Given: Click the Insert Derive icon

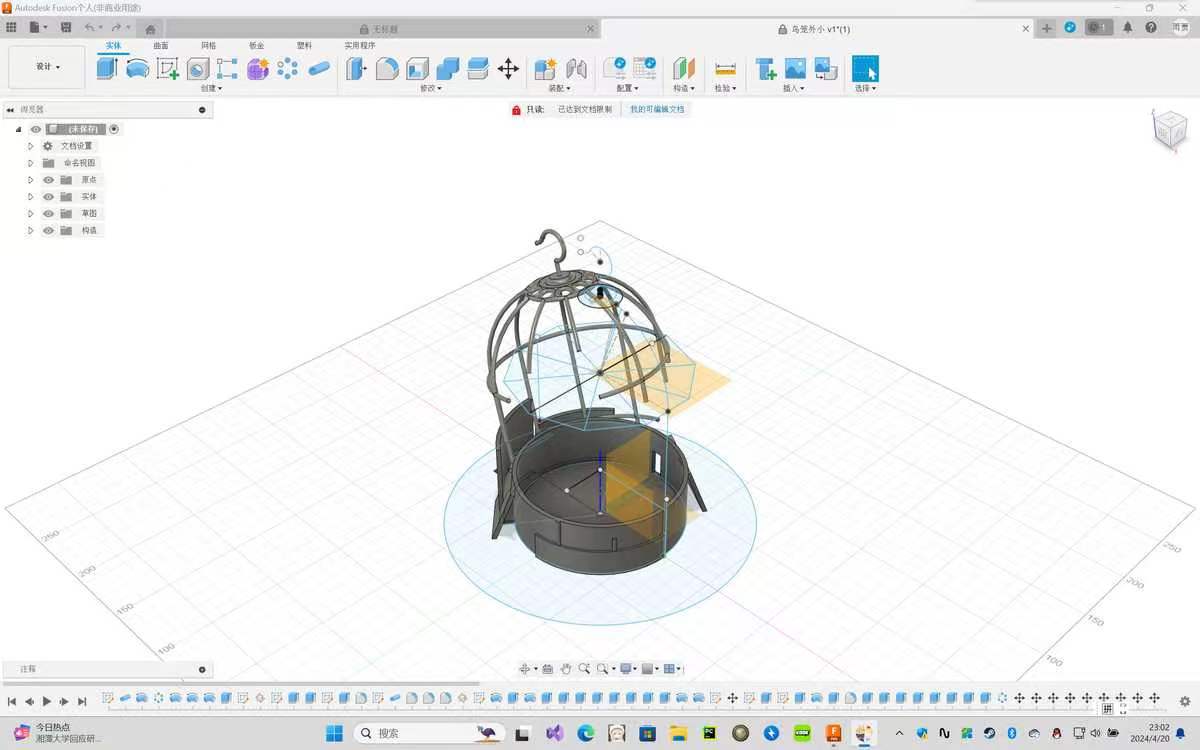Looking at the screenshot, I should click(x=766, y=68).
